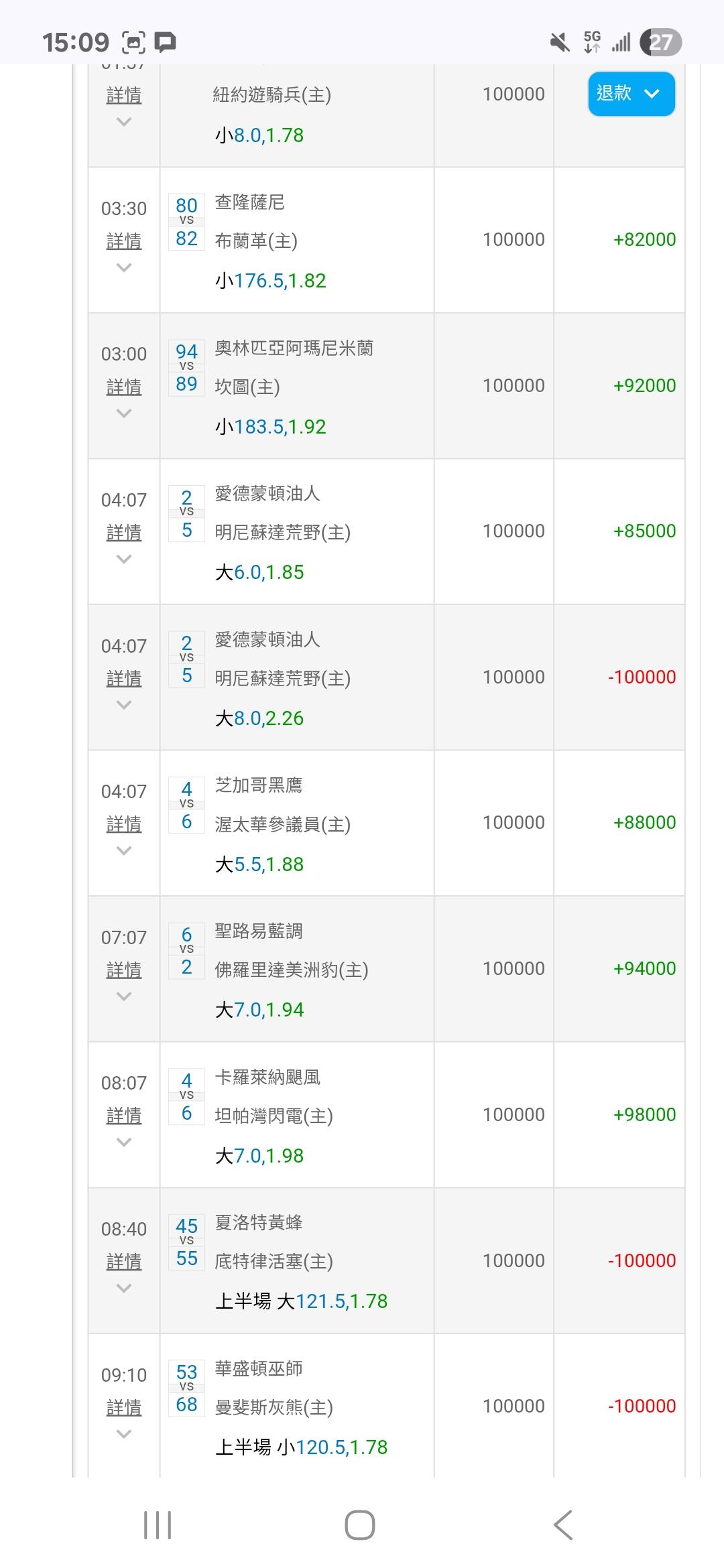
Task: Open the recent apps navigation icon
Action: click(158, 1525)
